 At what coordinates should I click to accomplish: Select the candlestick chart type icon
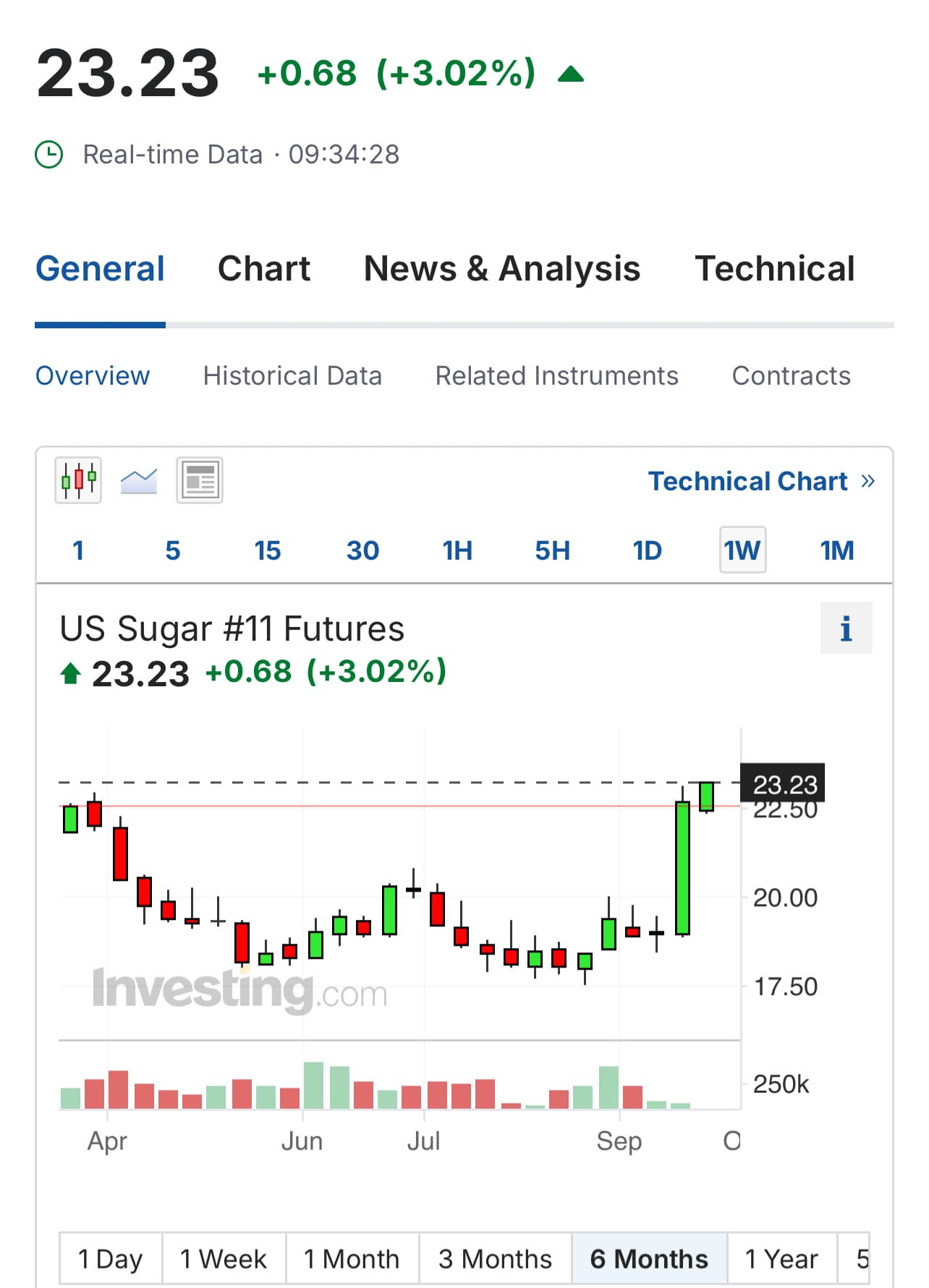[x=78, y=480]
